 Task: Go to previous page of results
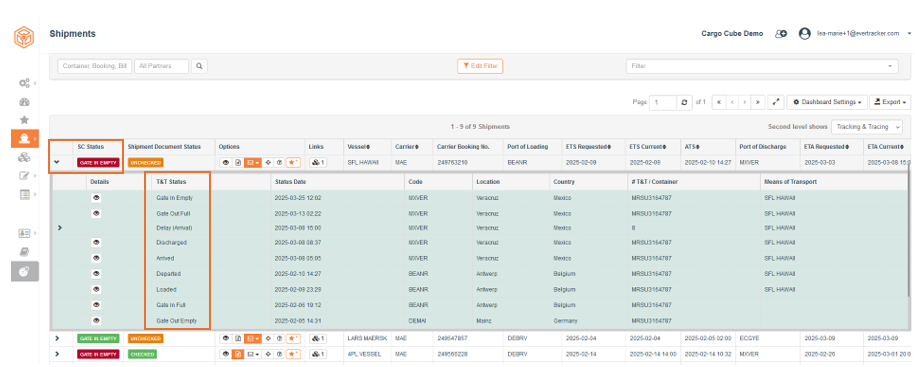732,102
